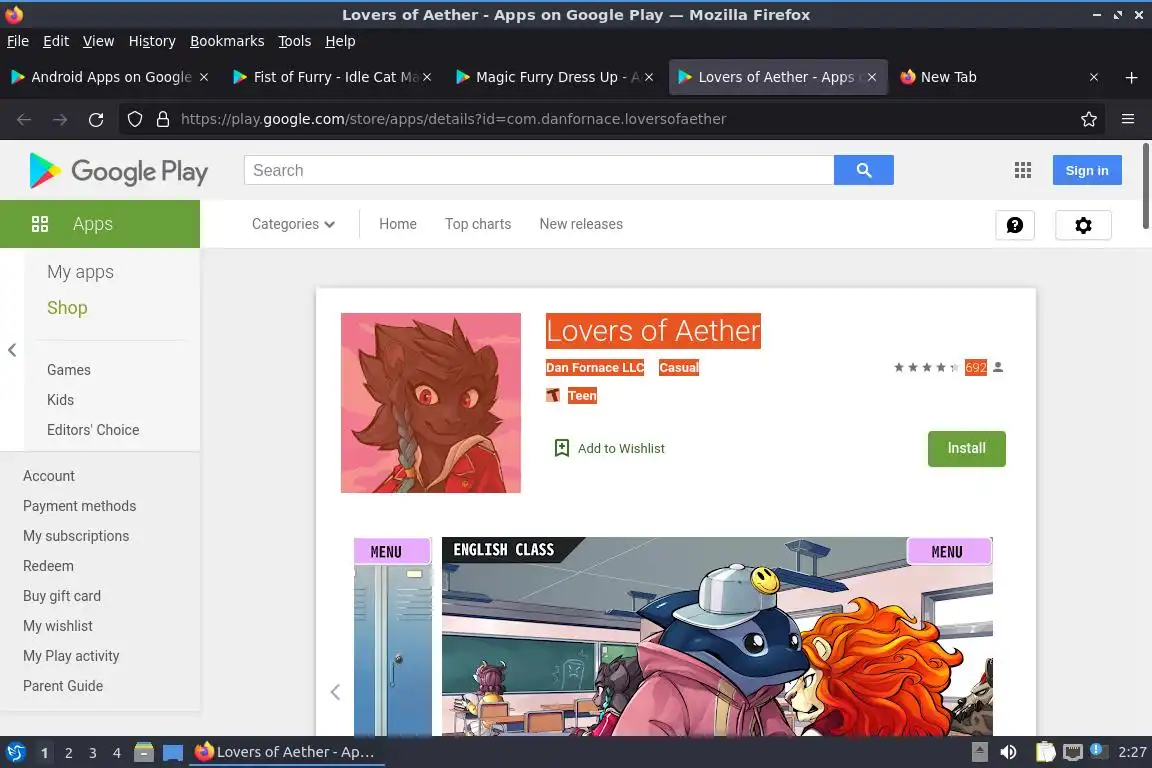Go to New releases
The height and width of the screenshot is (768, 1152).
(x=580, y=224)
